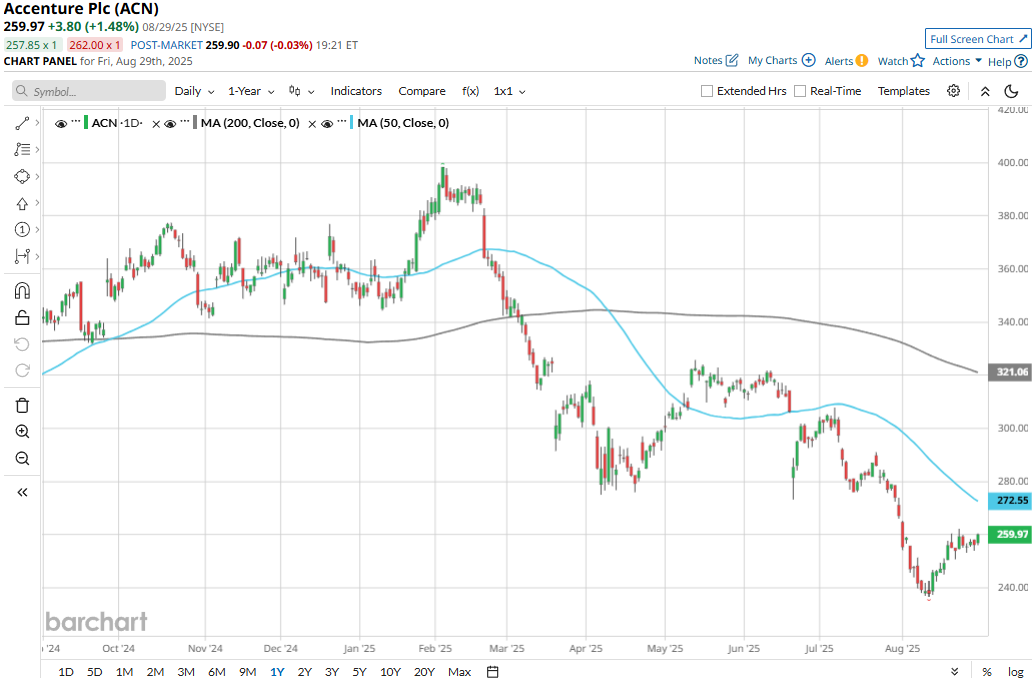1032x678 pixels.
Task: Choose the shapes drawing tool
Action: [x=22, y=176]
